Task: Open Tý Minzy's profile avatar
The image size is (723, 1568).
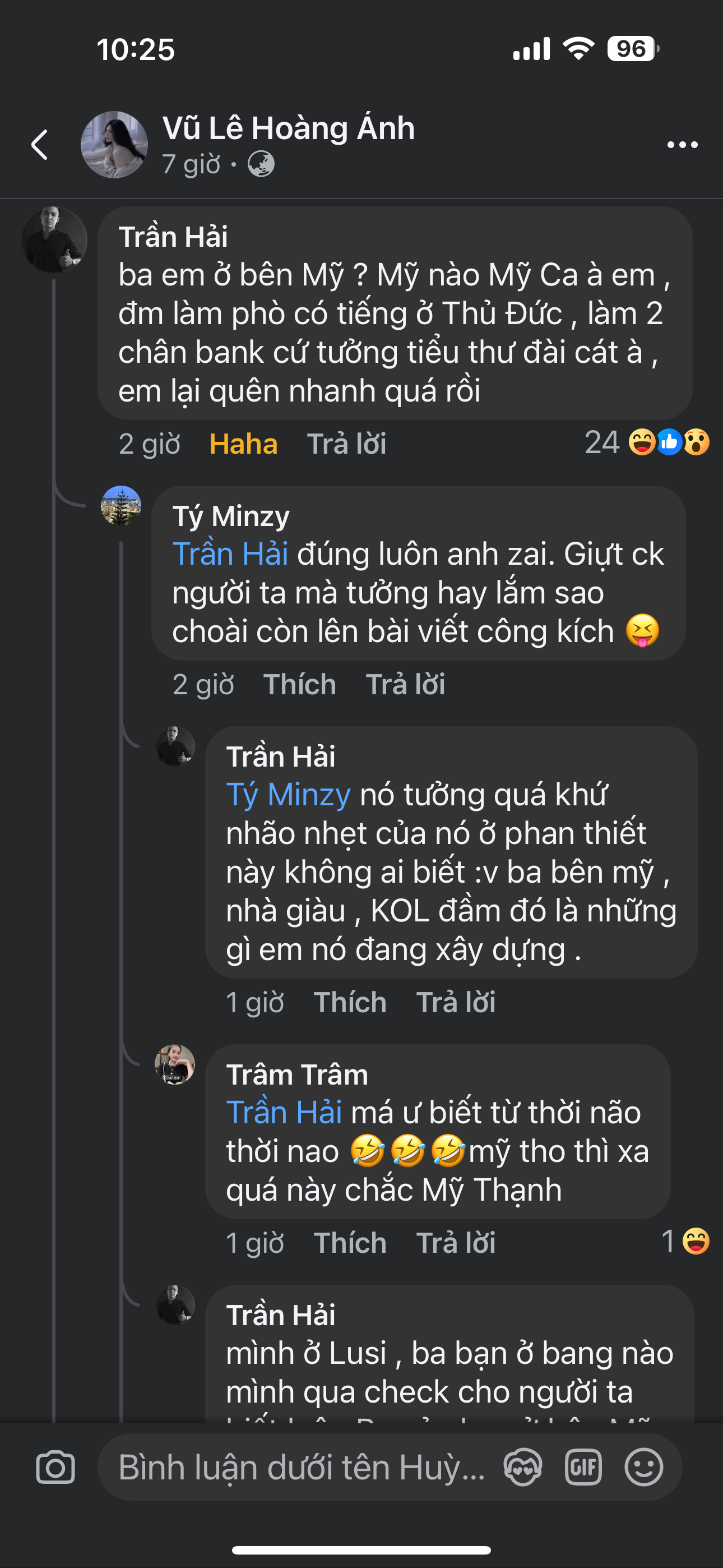Action: coord(121,505)
